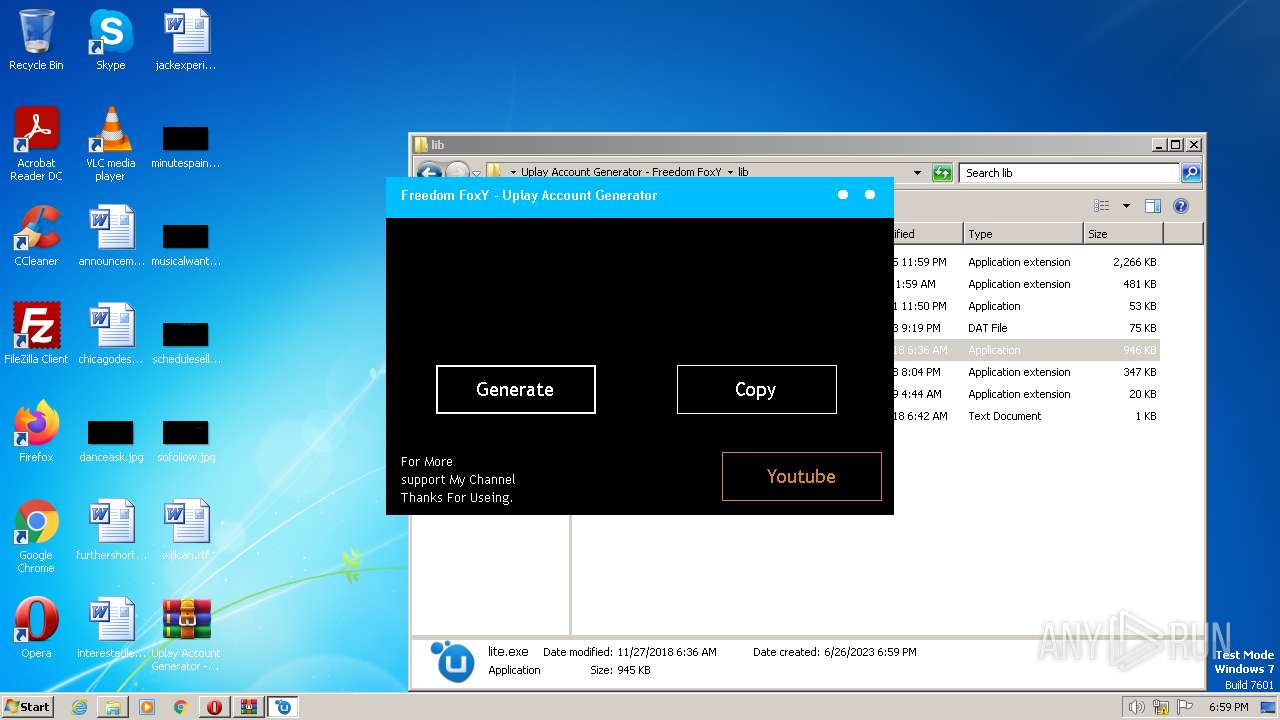This screenshot has height=720, width=1280.
Task: Select the DAT File row
Action: click(x=1026, y=328)
